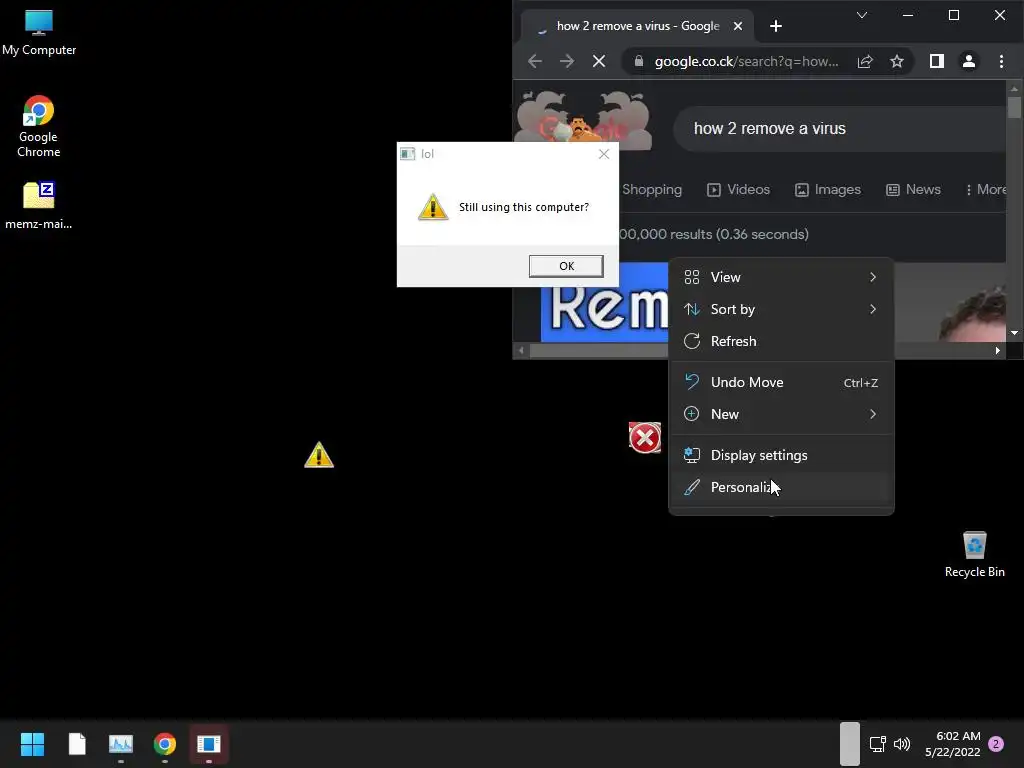Open Personalize from the context menu
The width and height of the screenshot is (1024, 768).
(781, 487)
